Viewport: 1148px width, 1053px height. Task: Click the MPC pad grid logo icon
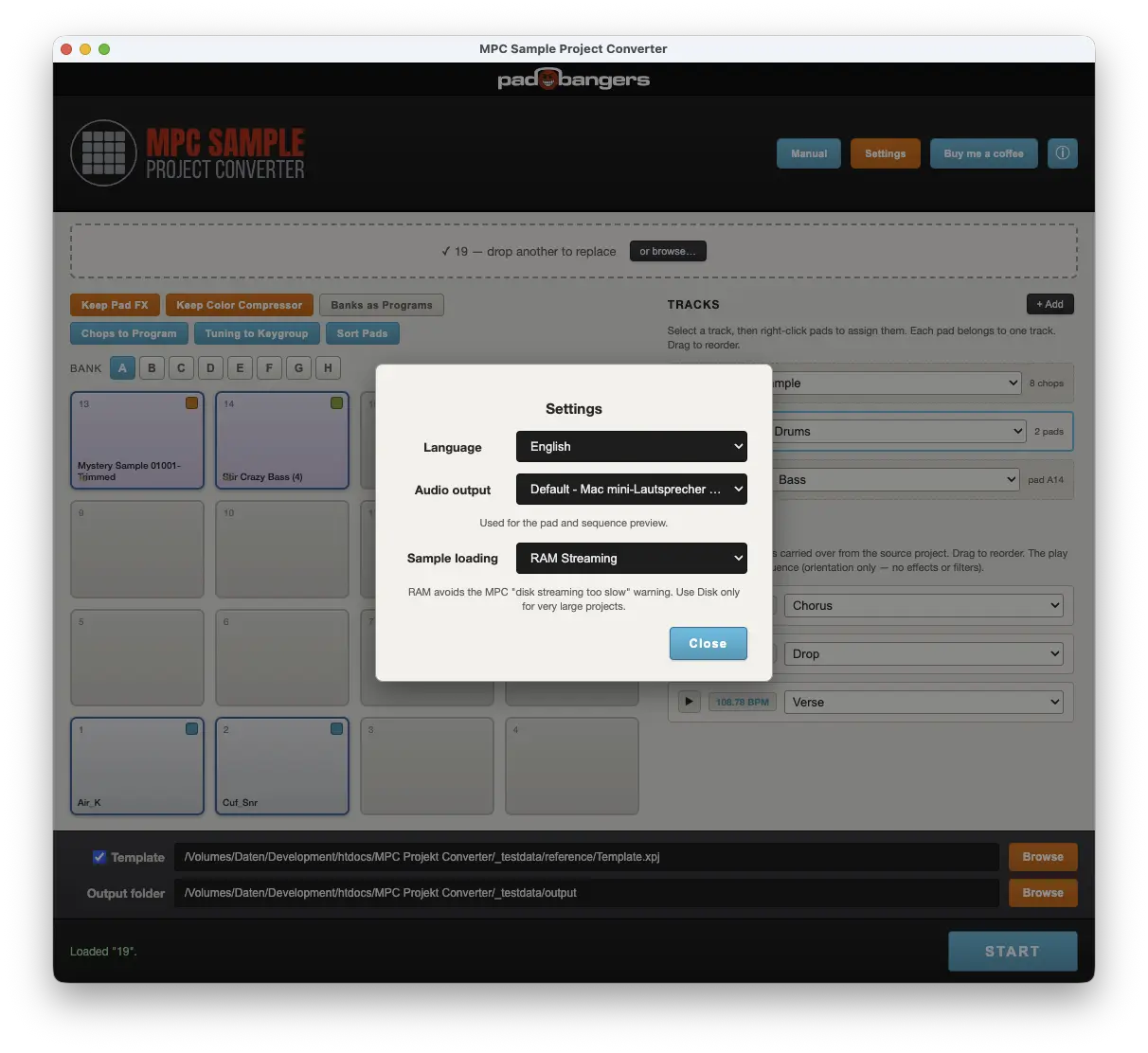[104, 153]
